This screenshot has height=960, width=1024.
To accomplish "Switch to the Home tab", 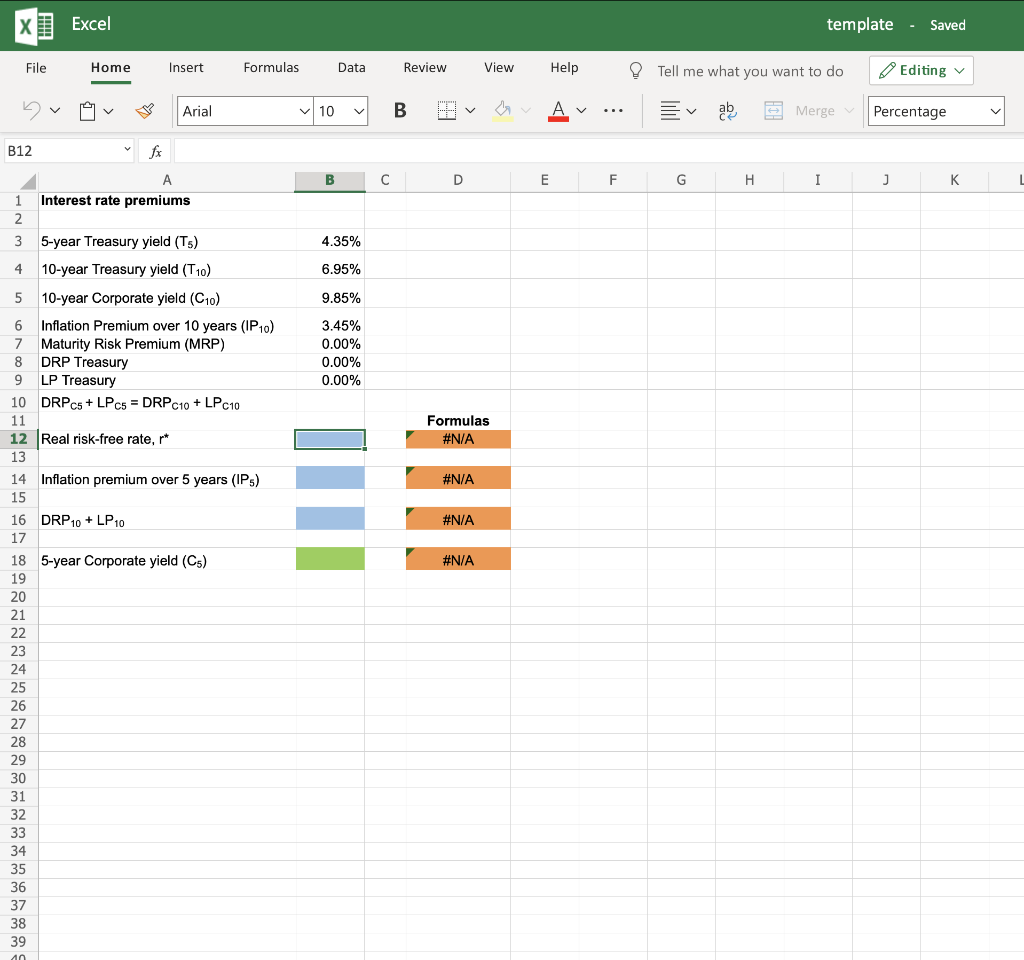I will pyautogui.click(x=110, y=68).
